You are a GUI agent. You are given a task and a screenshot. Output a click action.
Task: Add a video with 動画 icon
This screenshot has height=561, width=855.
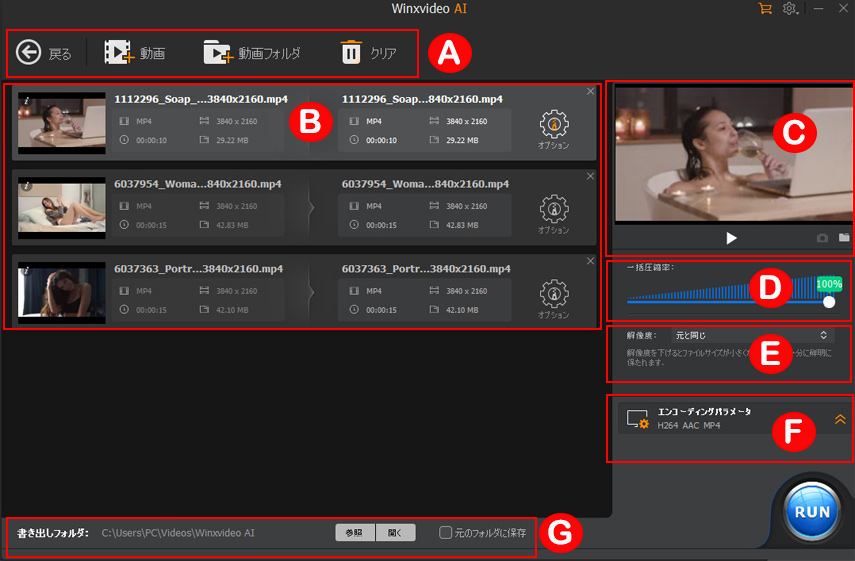pos(119,53)
